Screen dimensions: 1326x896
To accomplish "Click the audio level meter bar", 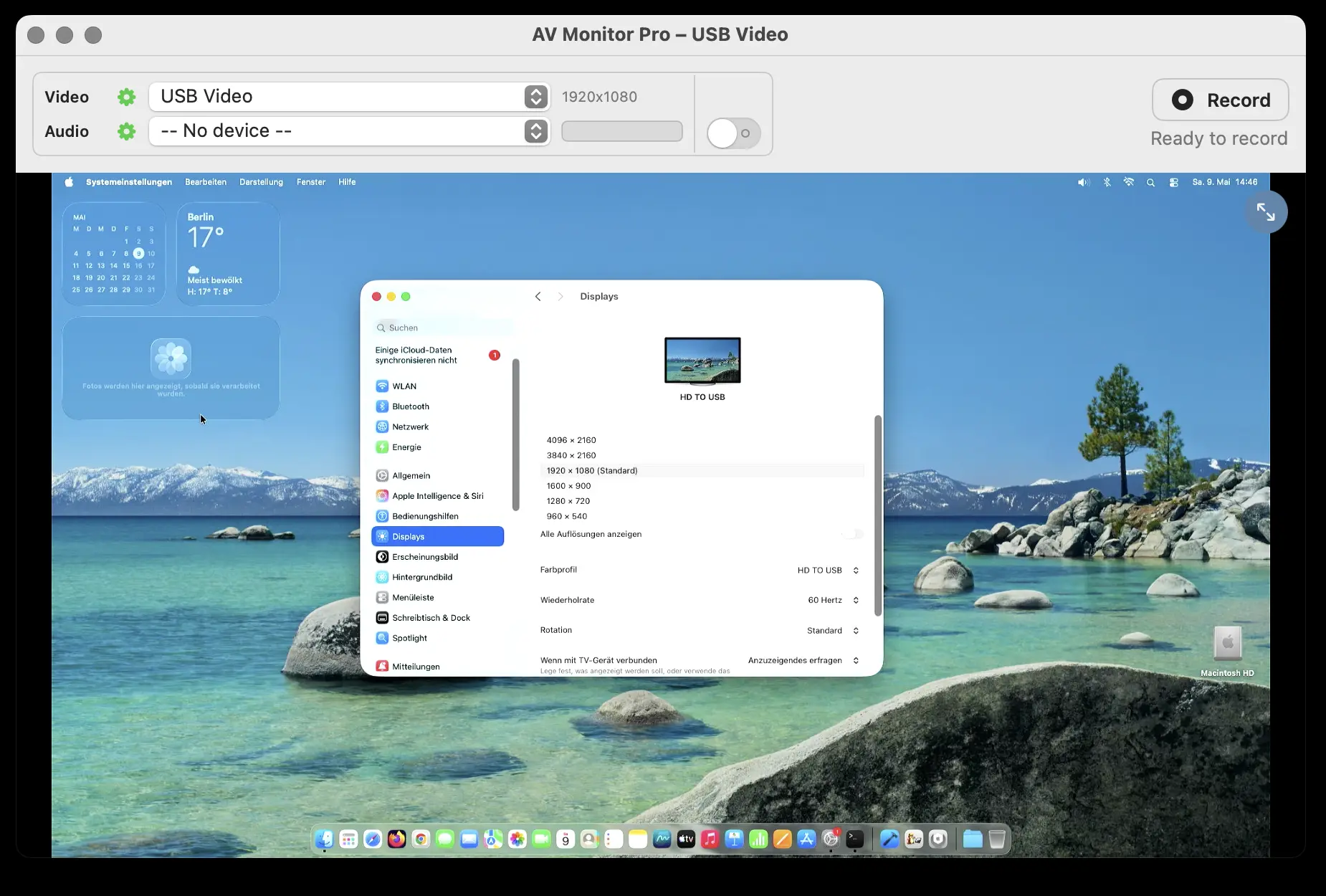I will [x=622, y=131].
